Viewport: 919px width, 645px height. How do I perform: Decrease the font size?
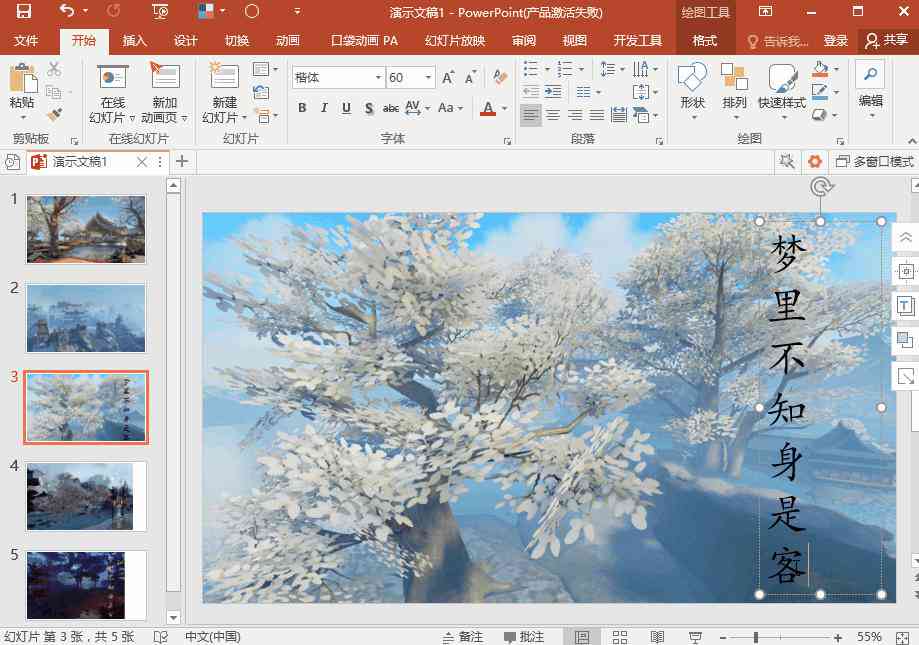point(470,77)
